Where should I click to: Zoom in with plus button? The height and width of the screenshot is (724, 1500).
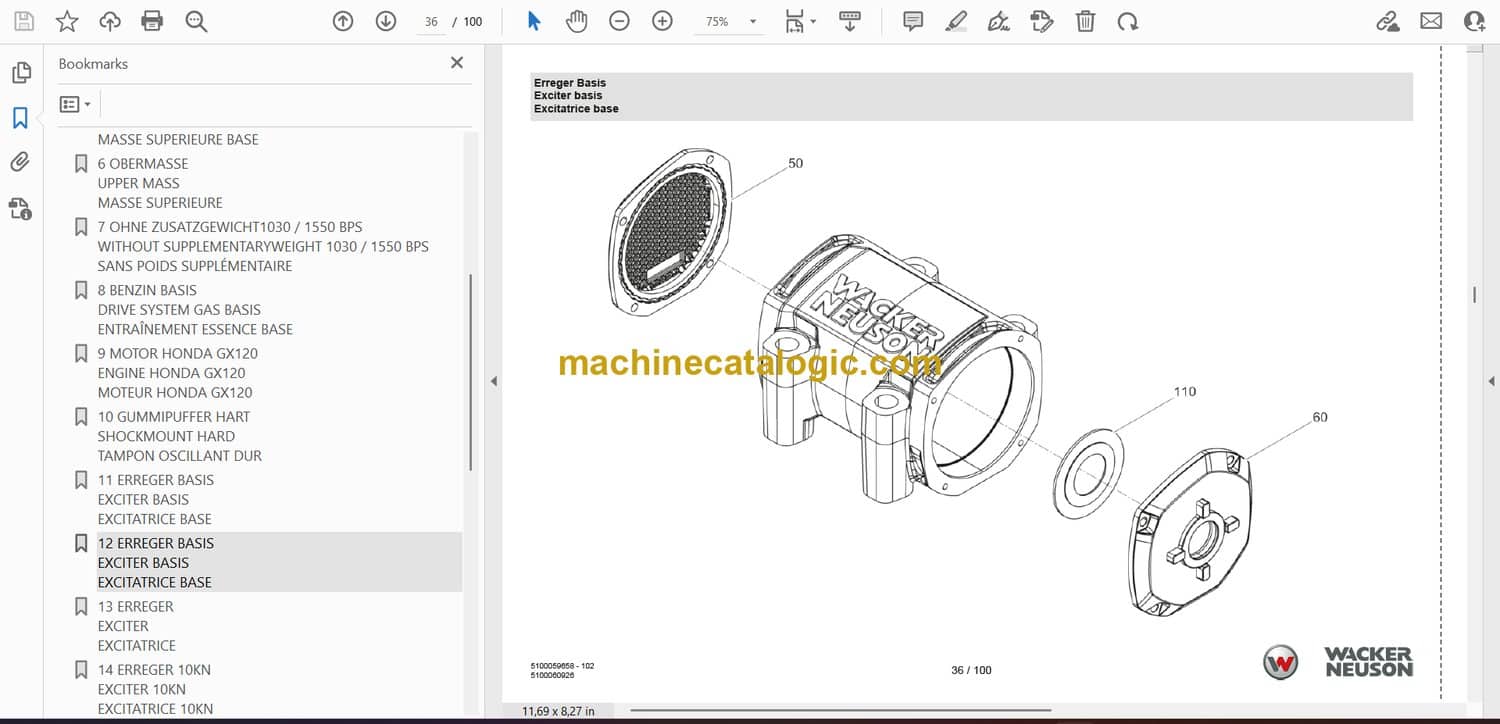point(662,21)
